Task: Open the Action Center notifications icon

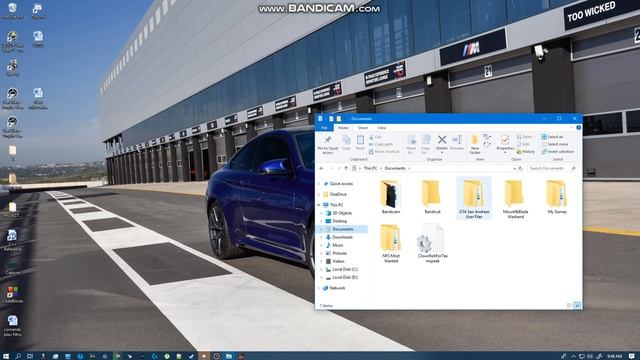Action: 631,356
